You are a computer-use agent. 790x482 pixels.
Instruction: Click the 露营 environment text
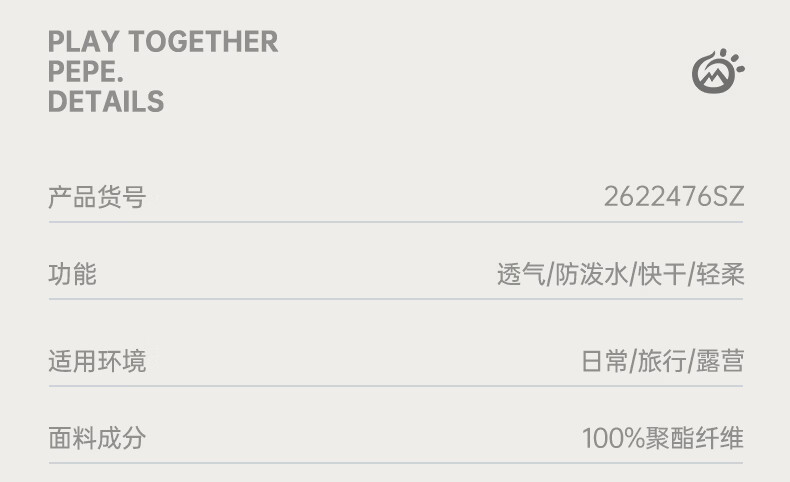(720, 361)
